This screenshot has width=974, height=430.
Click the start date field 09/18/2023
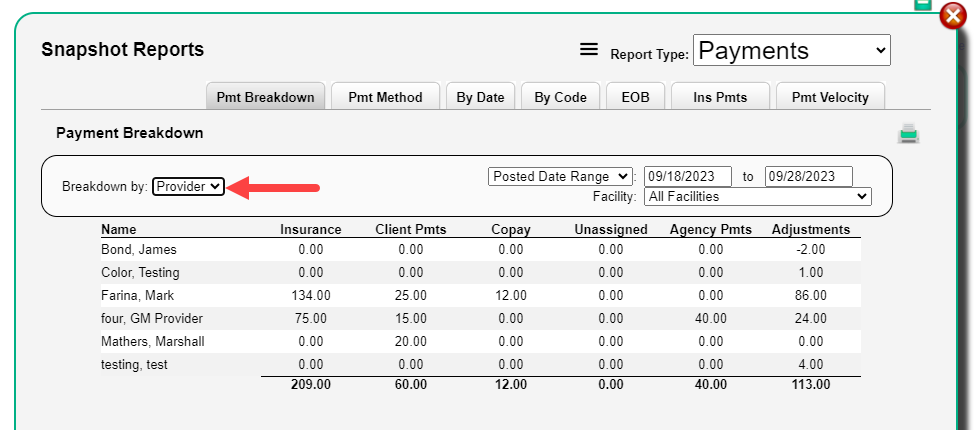coord(688,176)
